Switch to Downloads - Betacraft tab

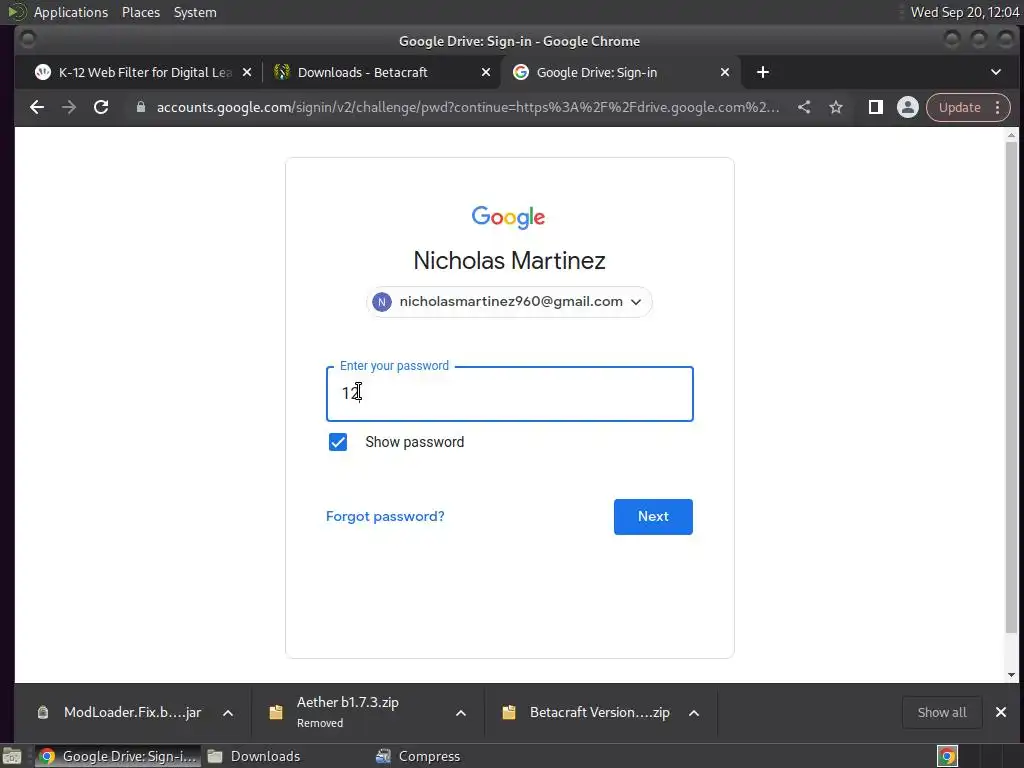382,72
